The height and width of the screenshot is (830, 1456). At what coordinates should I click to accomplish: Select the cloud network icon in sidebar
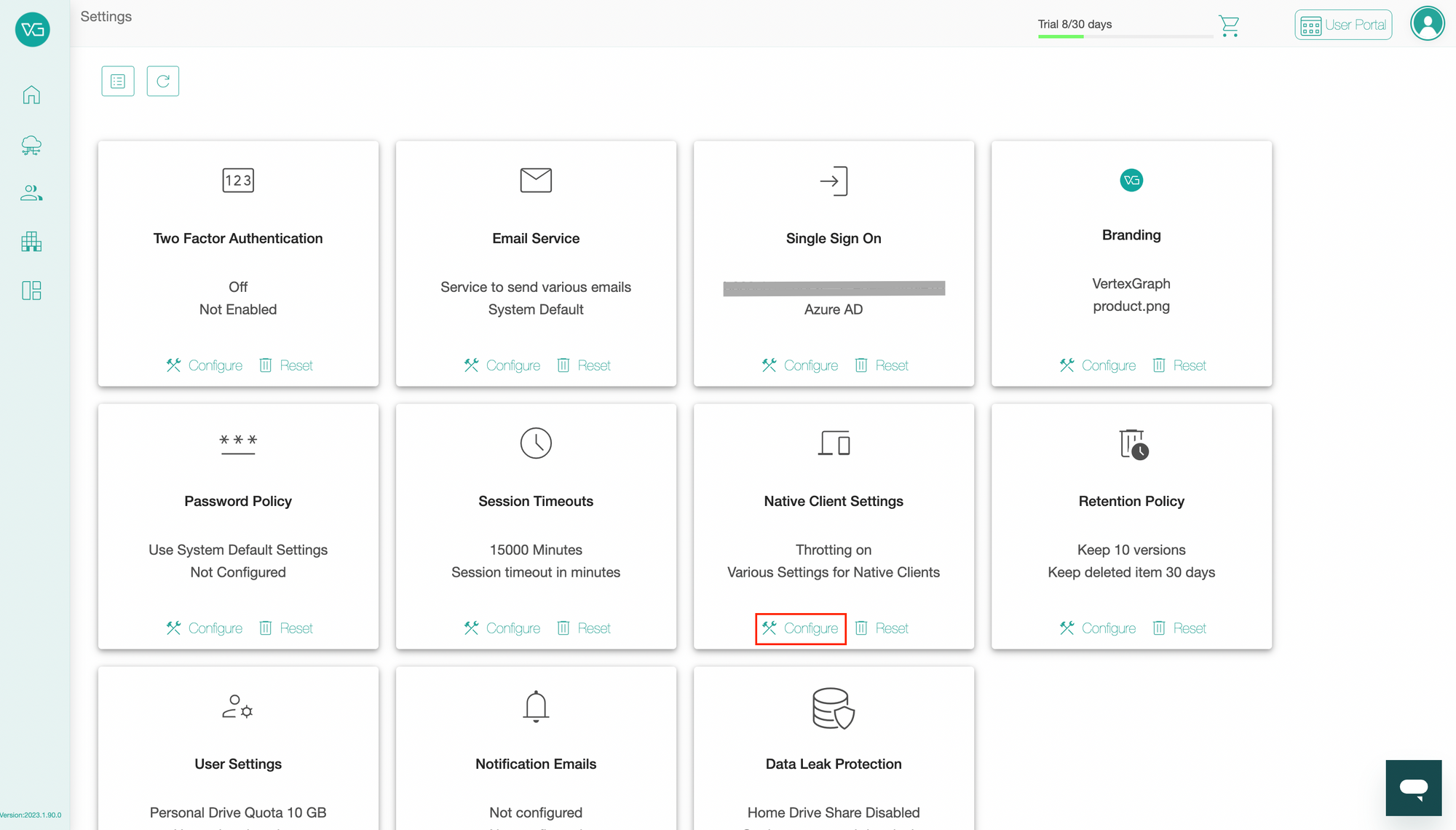pyautogui.click(x=31, y=144)
